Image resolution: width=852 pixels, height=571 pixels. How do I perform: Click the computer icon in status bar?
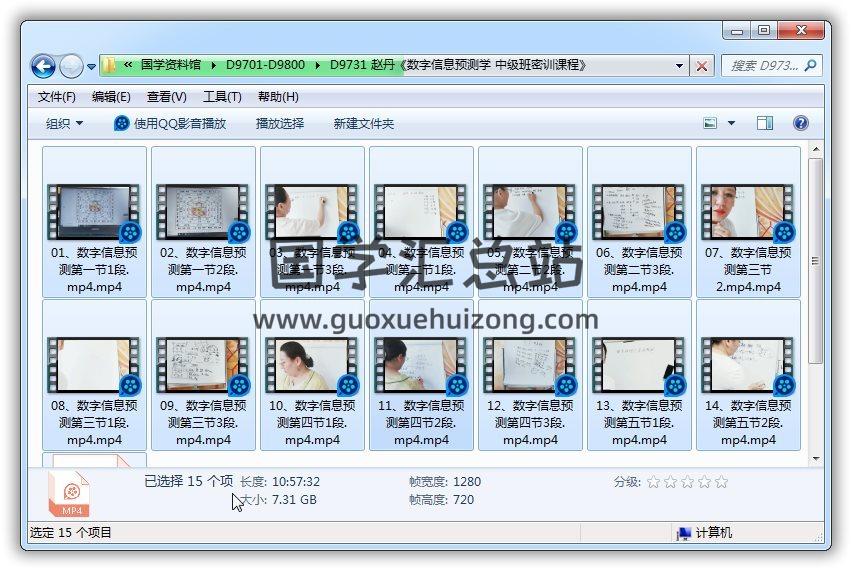pos(684,533)
